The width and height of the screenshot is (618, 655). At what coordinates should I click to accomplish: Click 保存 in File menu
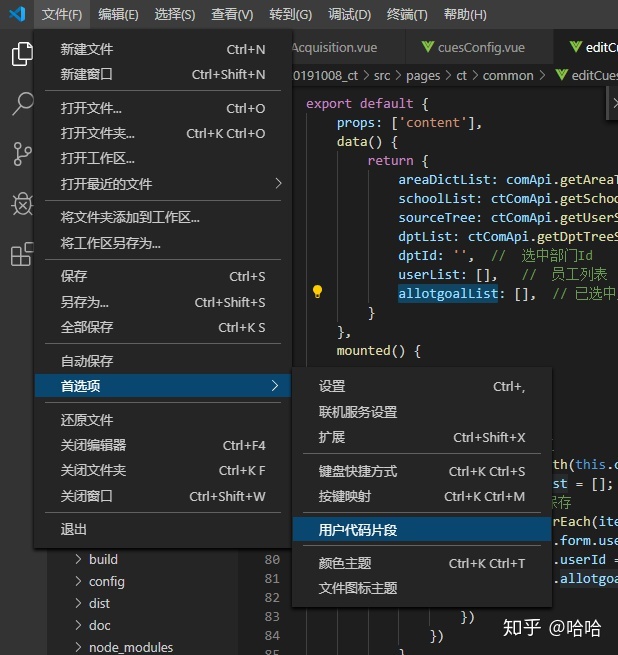pos(163,277)
